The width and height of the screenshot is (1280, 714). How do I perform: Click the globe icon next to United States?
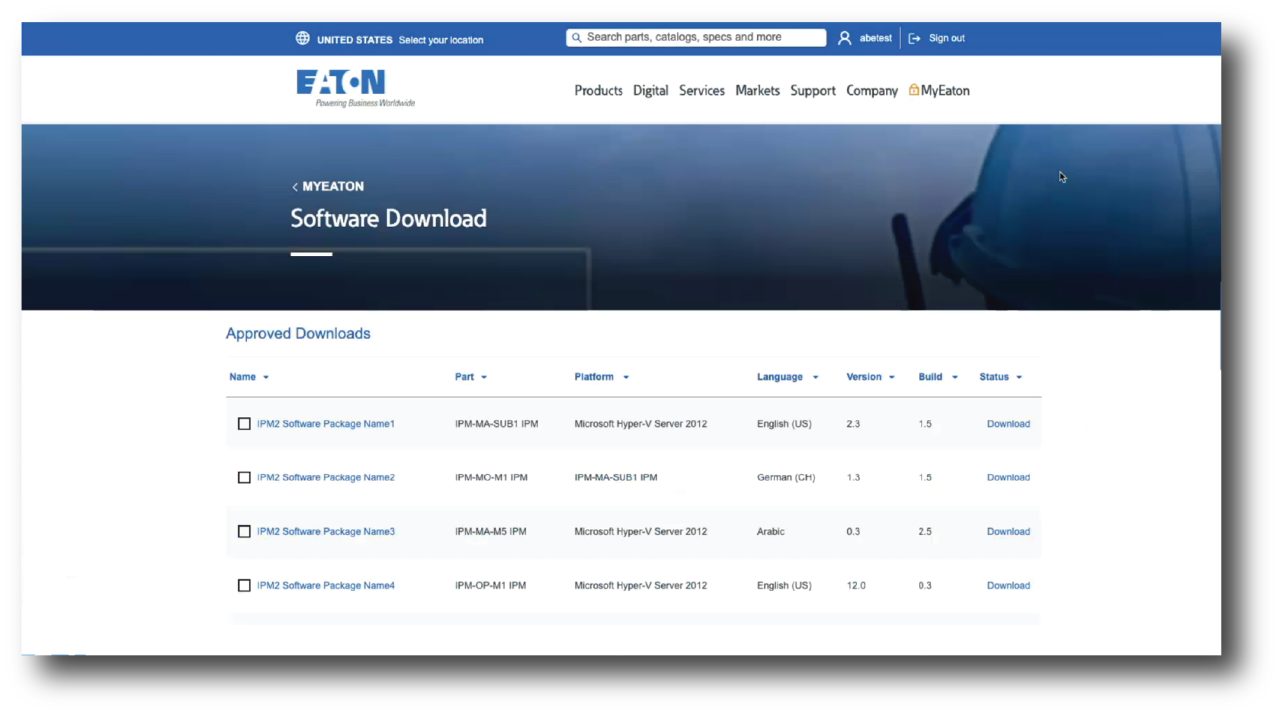302,38
